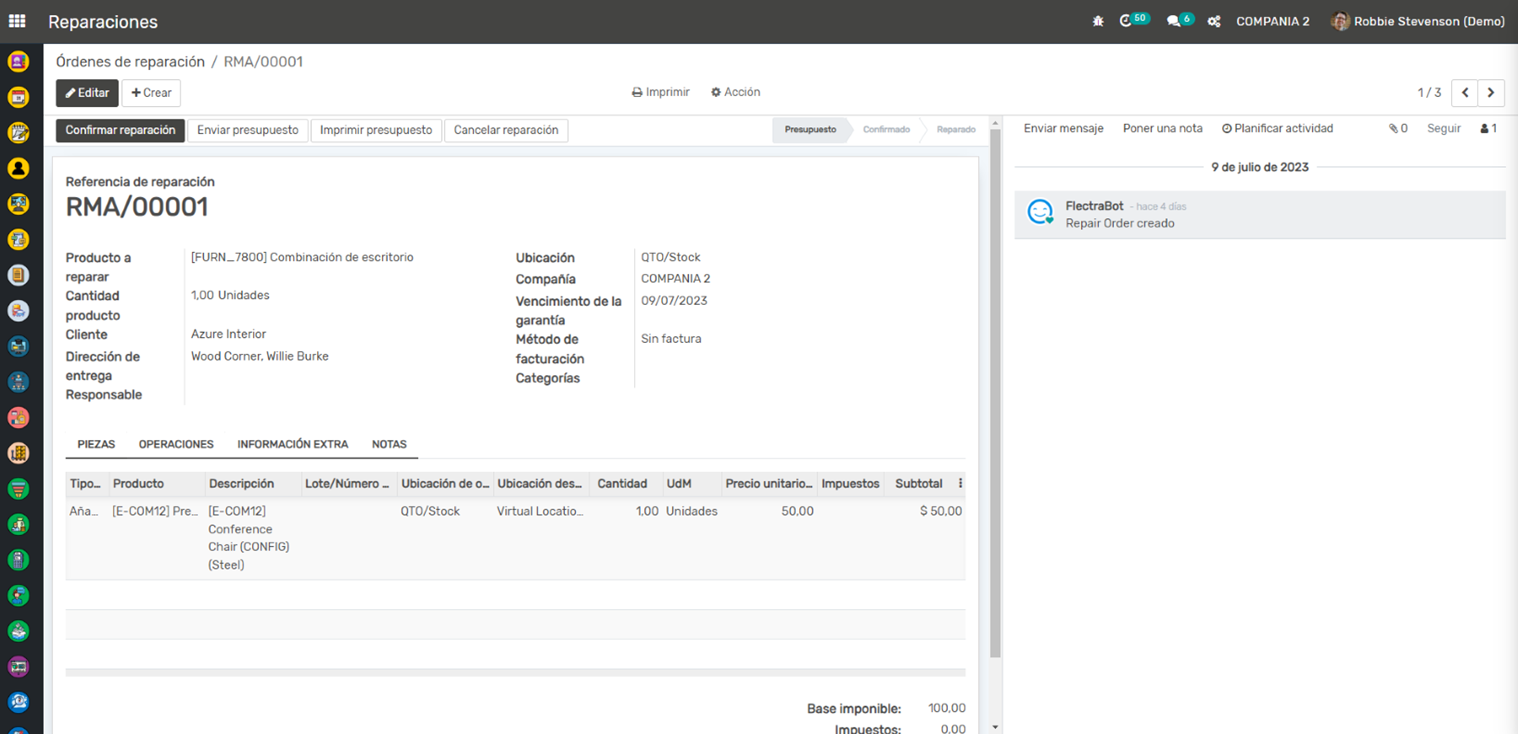The height and width of the screenshot is (734, 1518).
Task: Go to next record arrow
Action: (1491, 93)
